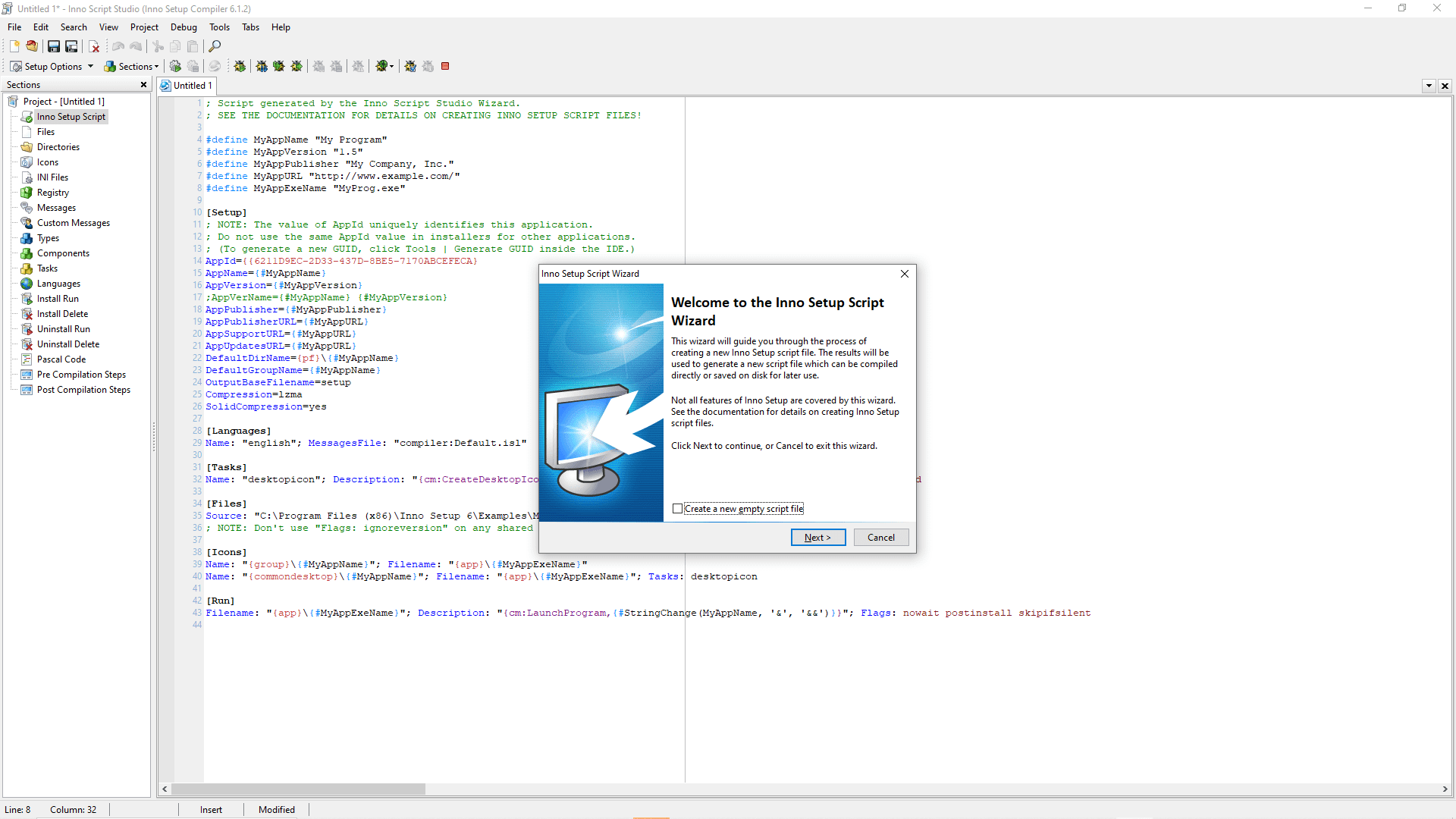
Task: Compile the script with the gear icon
Action: pyautogui.click(x=175, y=66)
